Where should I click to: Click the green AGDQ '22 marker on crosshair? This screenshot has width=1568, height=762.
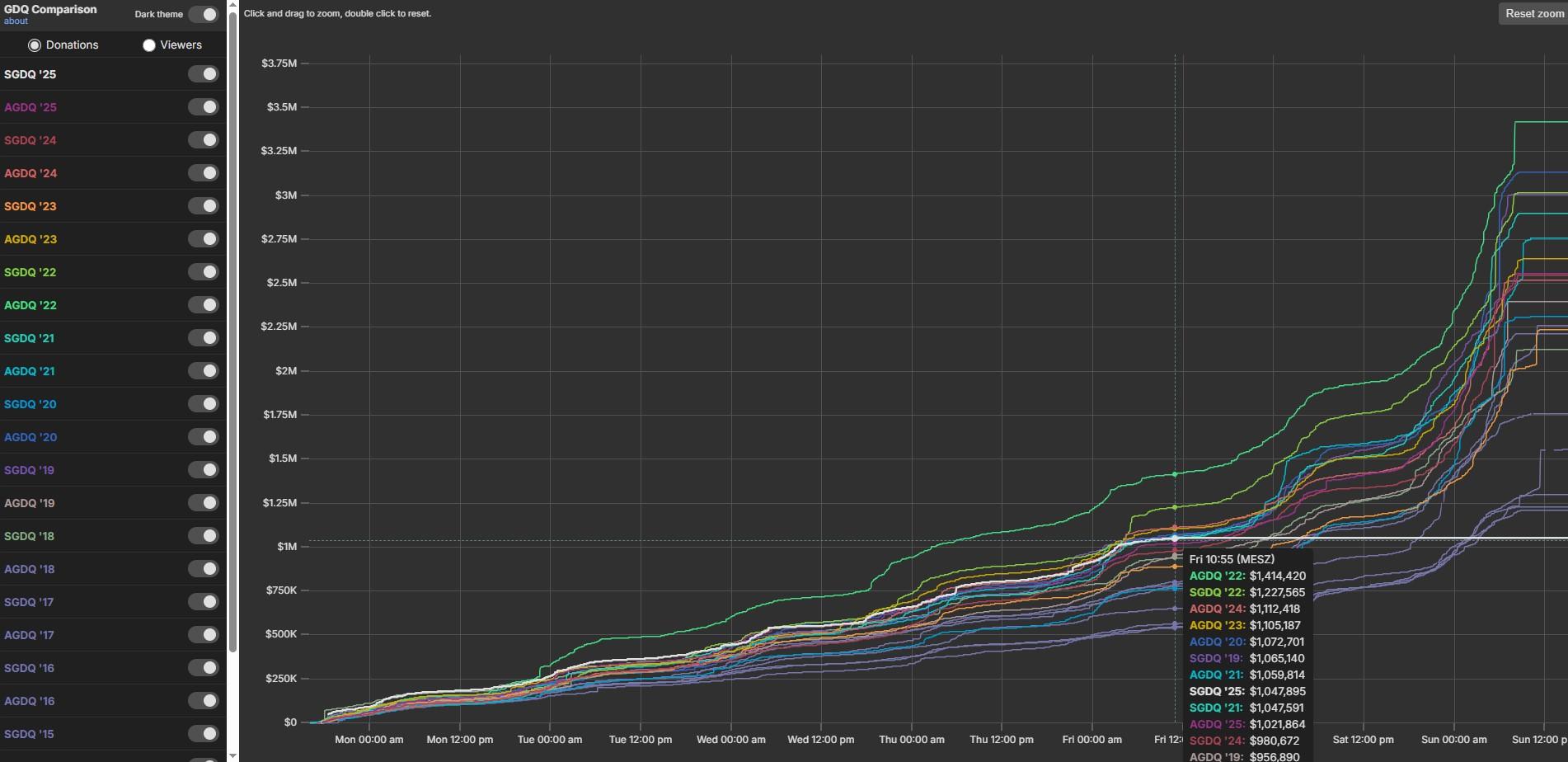(1175, 474)
